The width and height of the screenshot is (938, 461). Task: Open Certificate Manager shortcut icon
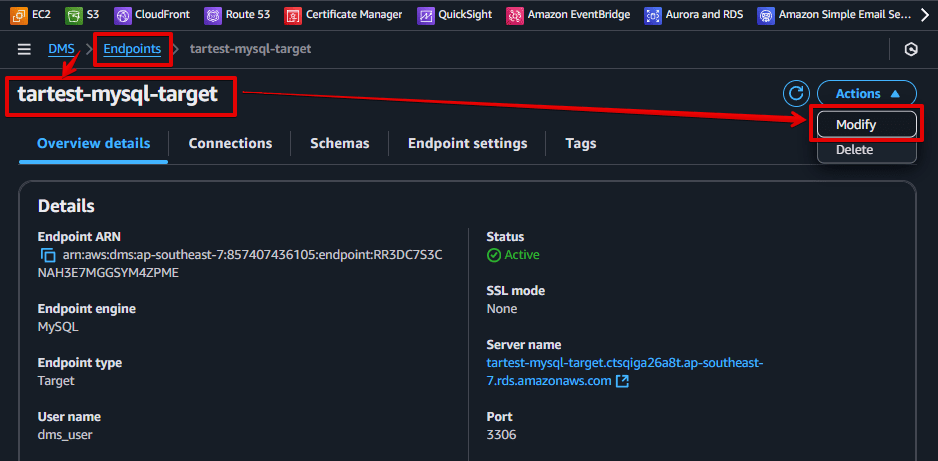coord(293,15)
